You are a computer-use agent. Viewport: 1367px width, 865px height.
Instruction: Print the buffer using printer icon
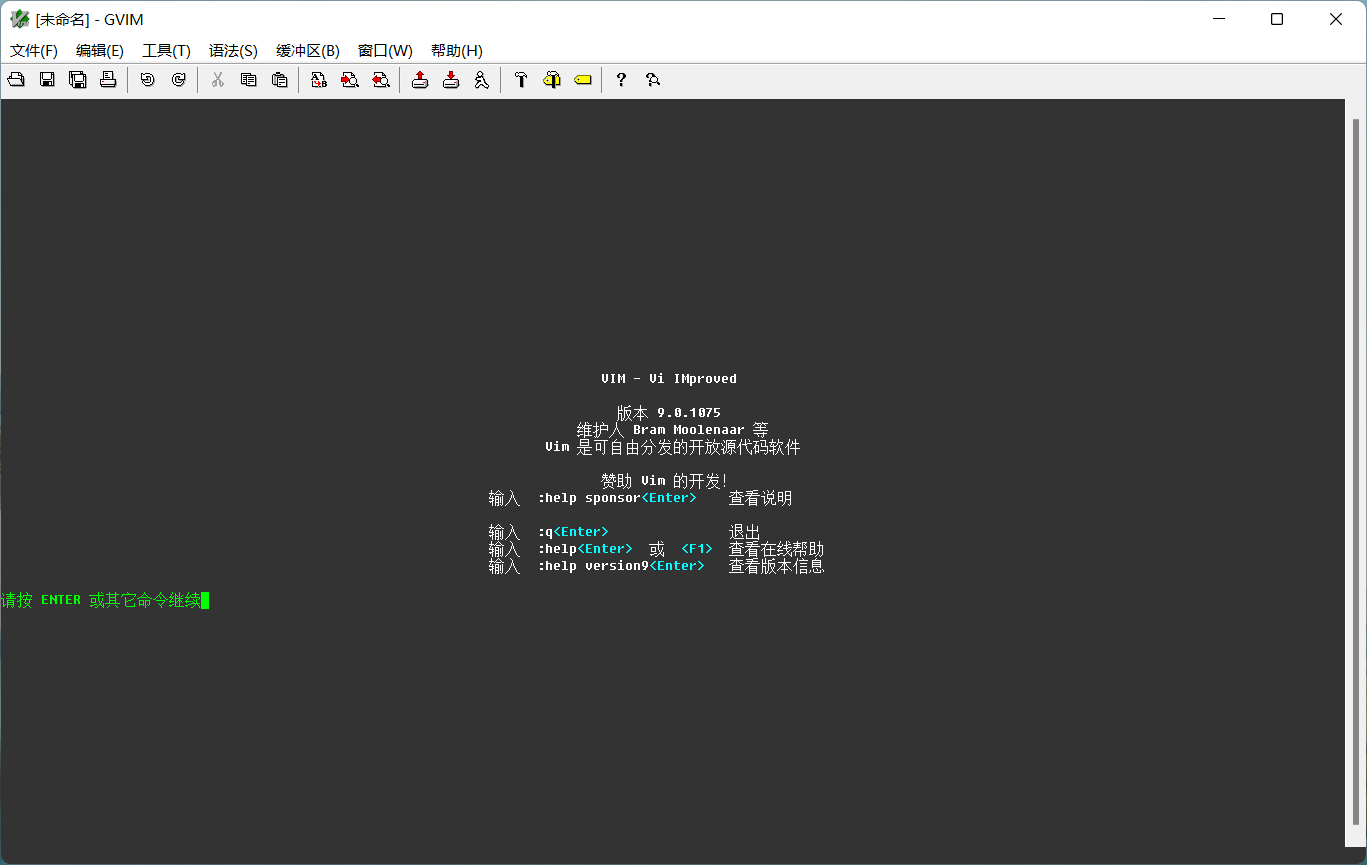(x=108, y=80)
